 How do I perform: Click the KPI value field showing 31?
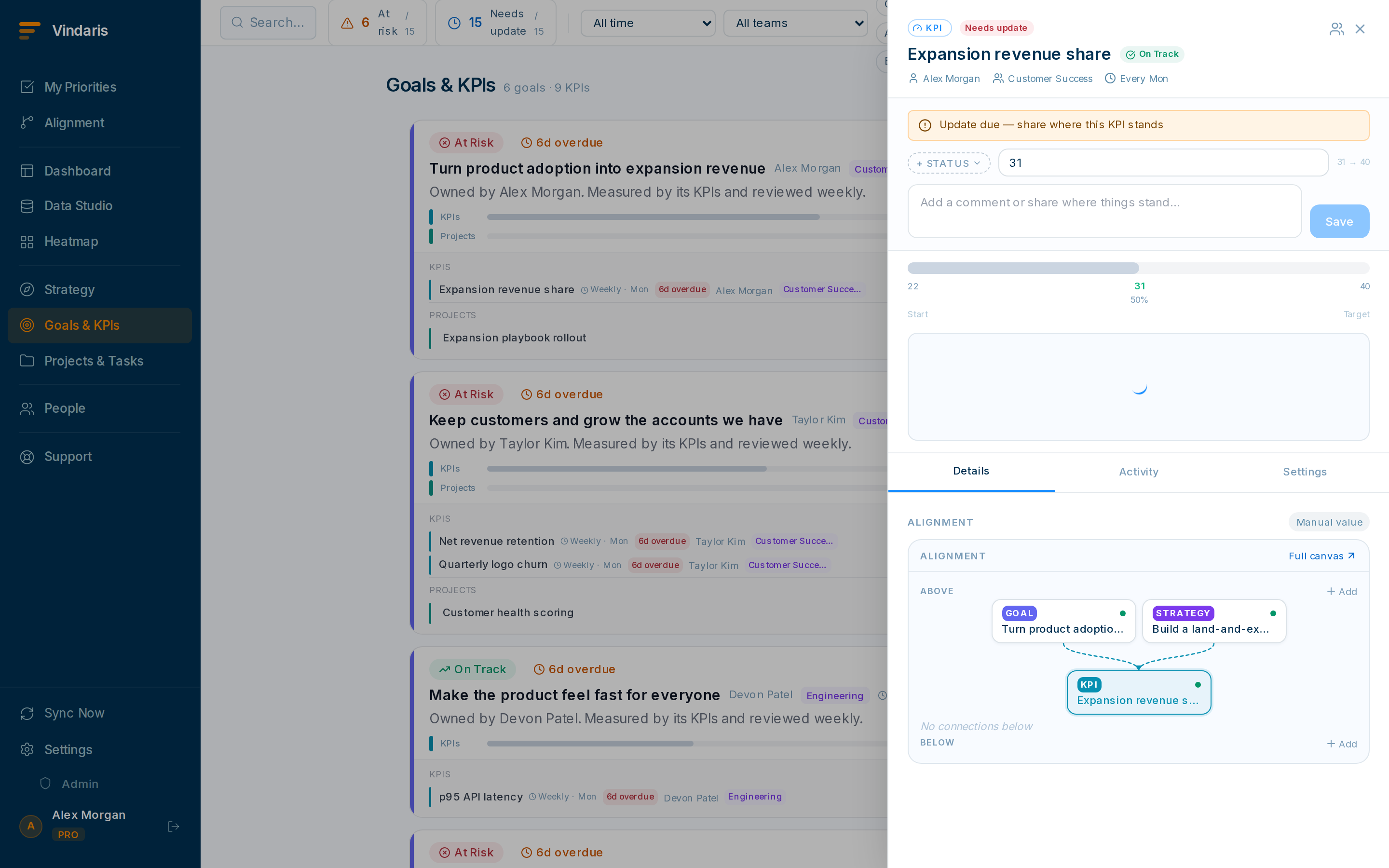(x=1163, y=163)
